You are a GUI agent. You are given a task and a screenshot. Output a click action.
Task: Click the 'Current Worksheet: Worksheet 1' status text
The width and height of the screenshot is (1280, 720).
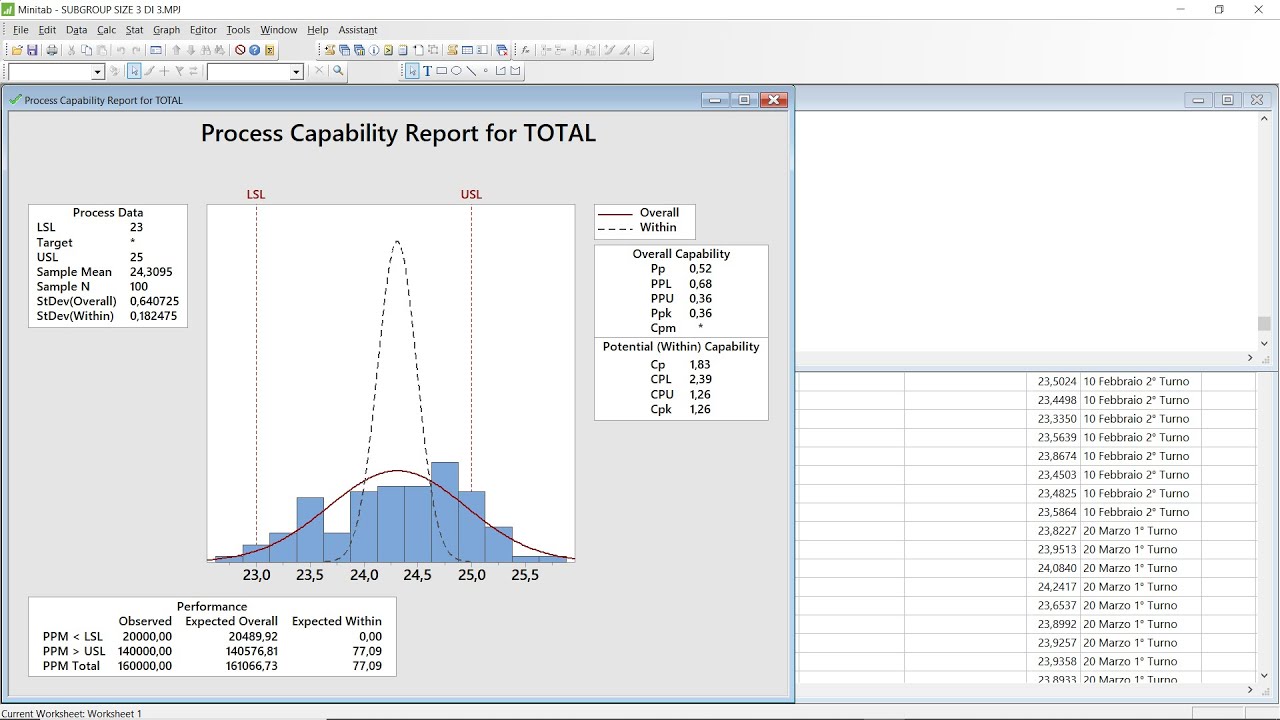[72, 714]
